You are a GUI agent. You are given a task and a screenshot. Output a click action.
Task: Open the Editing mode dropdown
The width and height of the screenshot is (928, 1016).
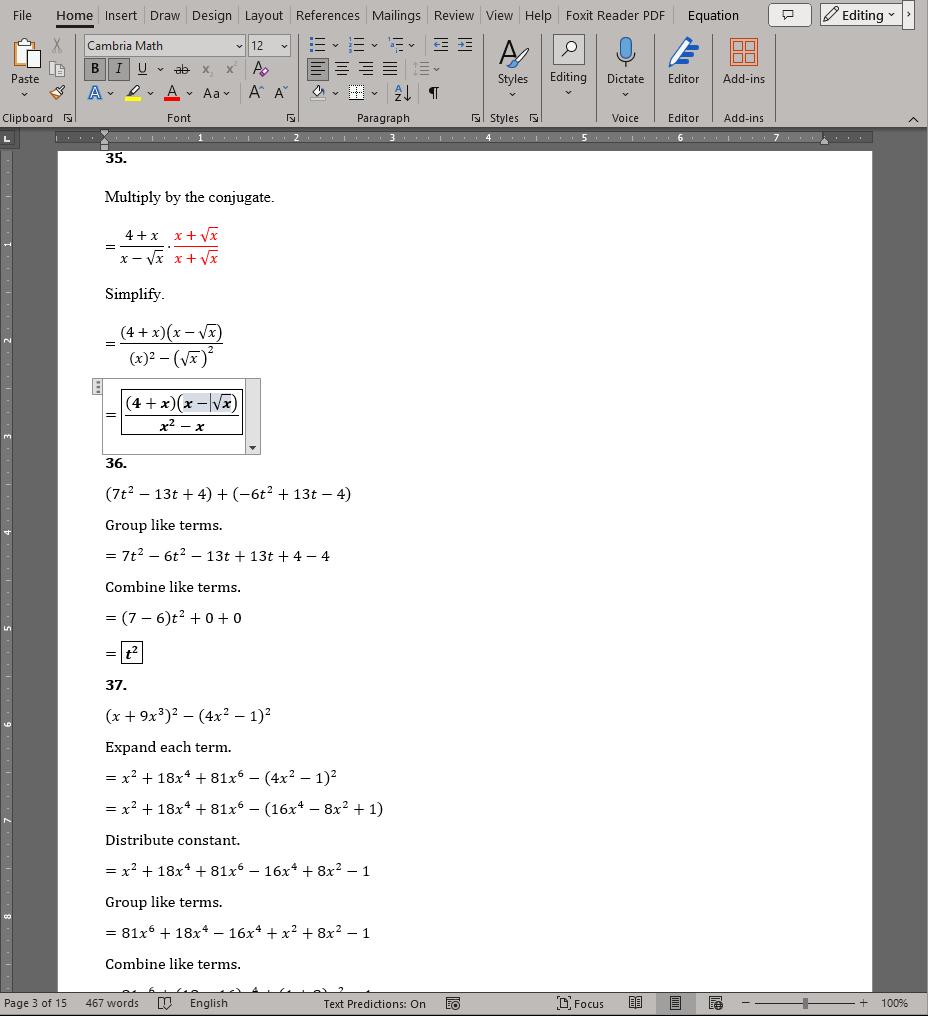coord(861,15)
